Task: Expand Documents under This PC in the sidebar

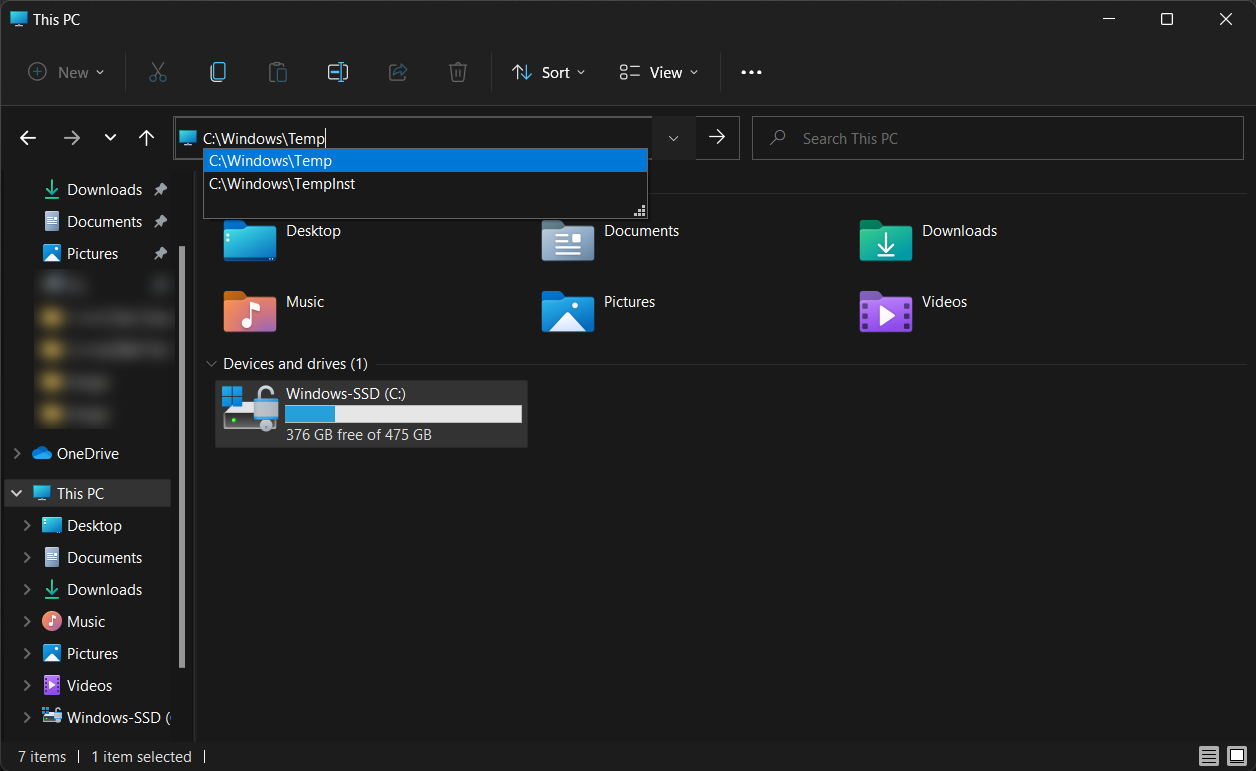Action: click(x=27, y=557)
